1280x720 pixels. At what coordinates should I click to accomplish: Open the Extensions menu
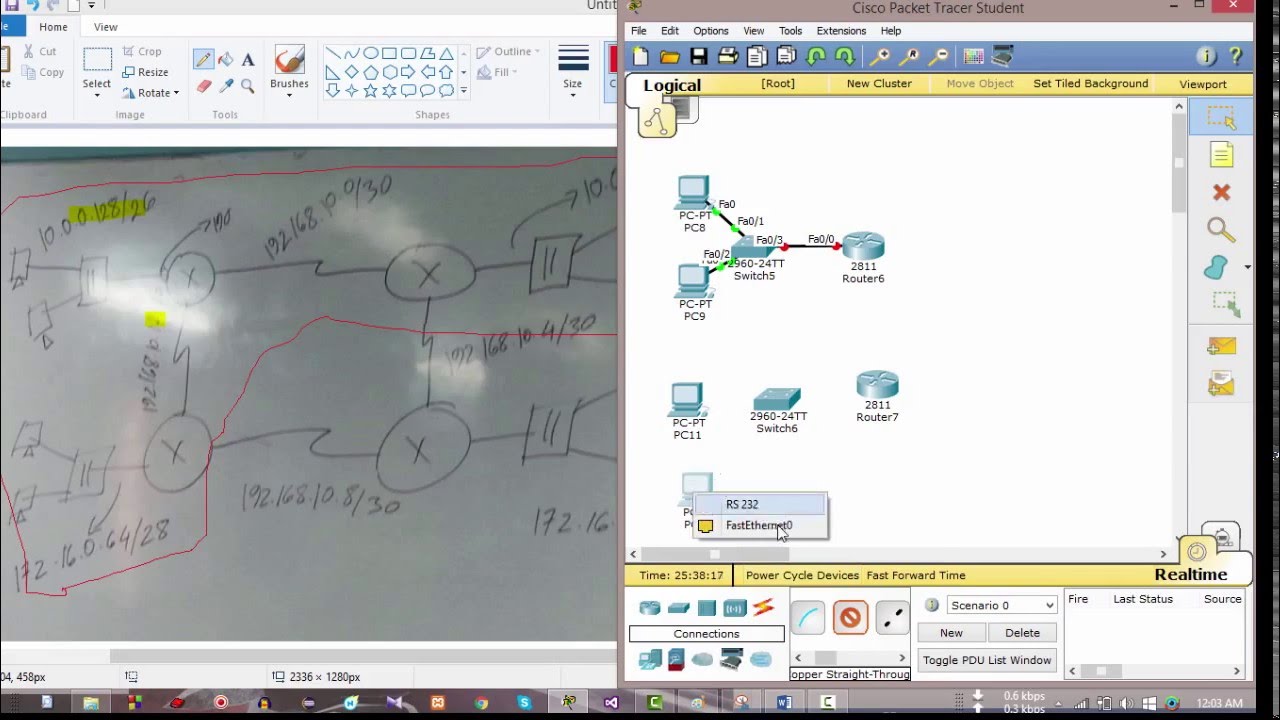click(x=841, y=31)
